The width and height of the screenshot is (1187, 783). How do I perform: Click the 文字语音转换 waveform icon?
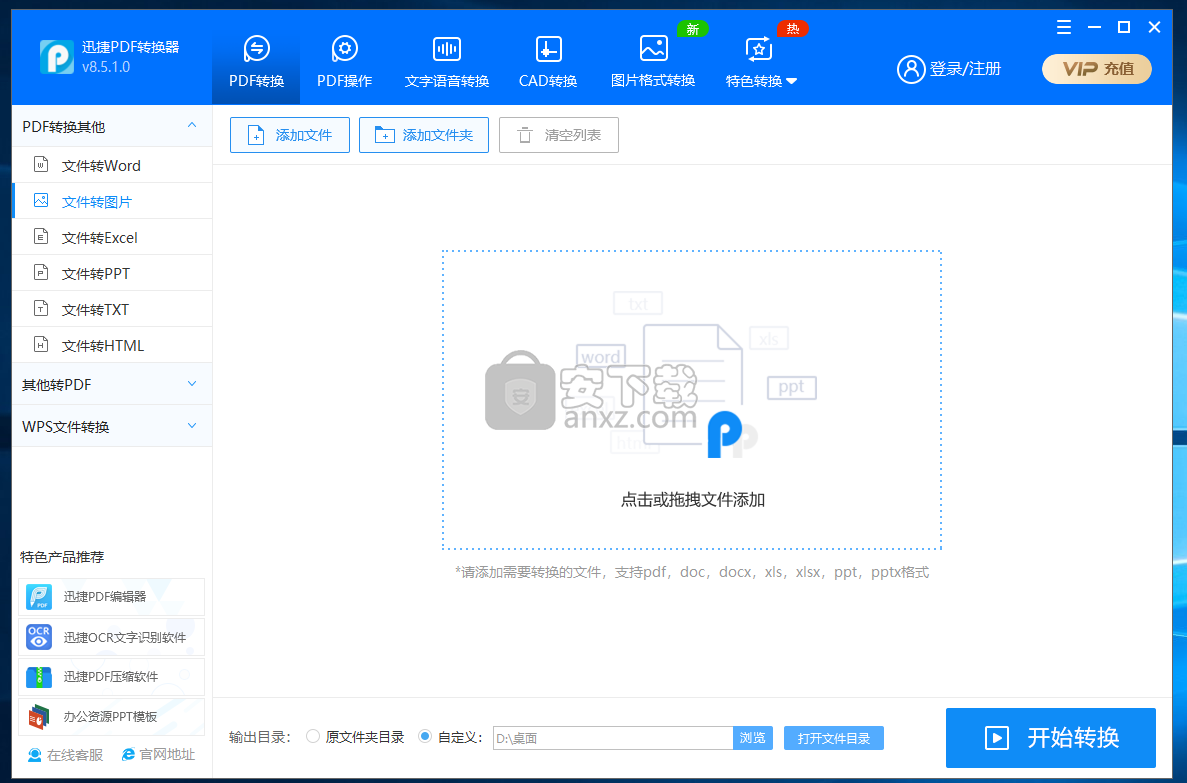click(447, 49)
